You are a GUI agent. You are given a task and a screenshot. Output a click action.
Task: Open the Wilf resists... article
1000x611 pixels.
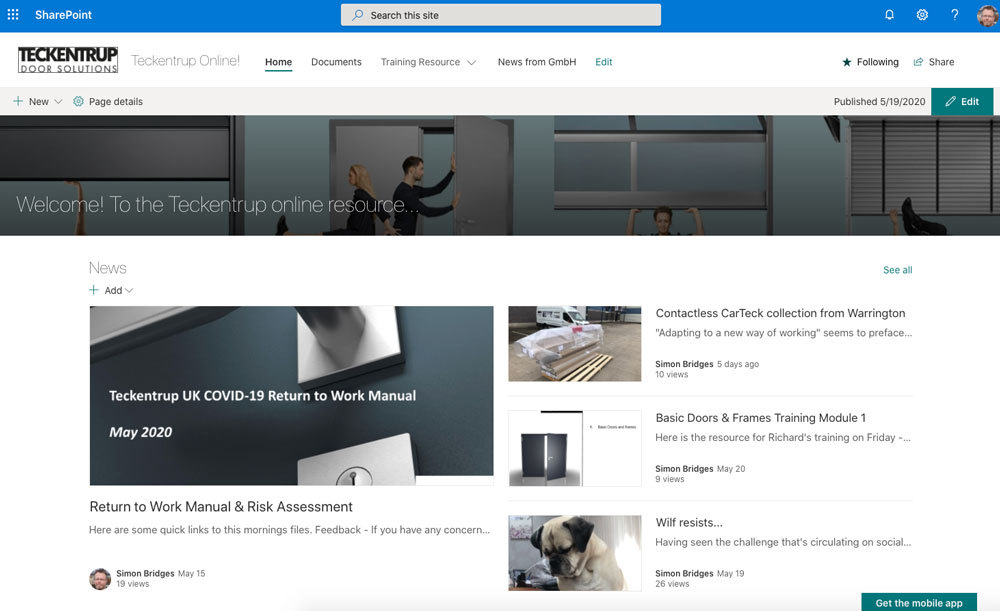click(x=689, y=522)
